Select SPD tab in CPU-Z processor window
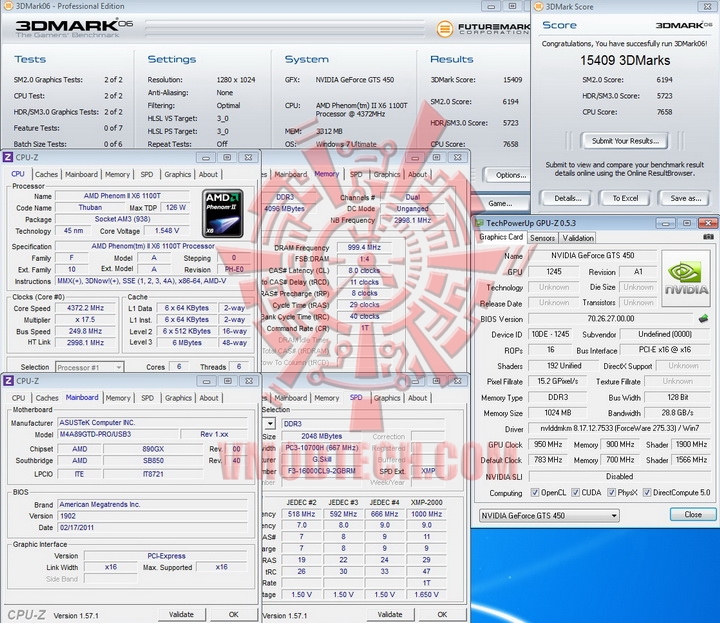 147,174
